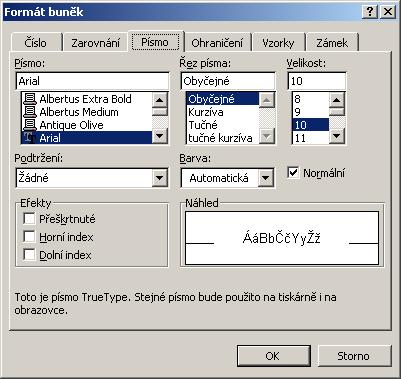Viewport: 401px width, 379px height.
Task: Confirm with the OK button
Action: pos(273,356)
